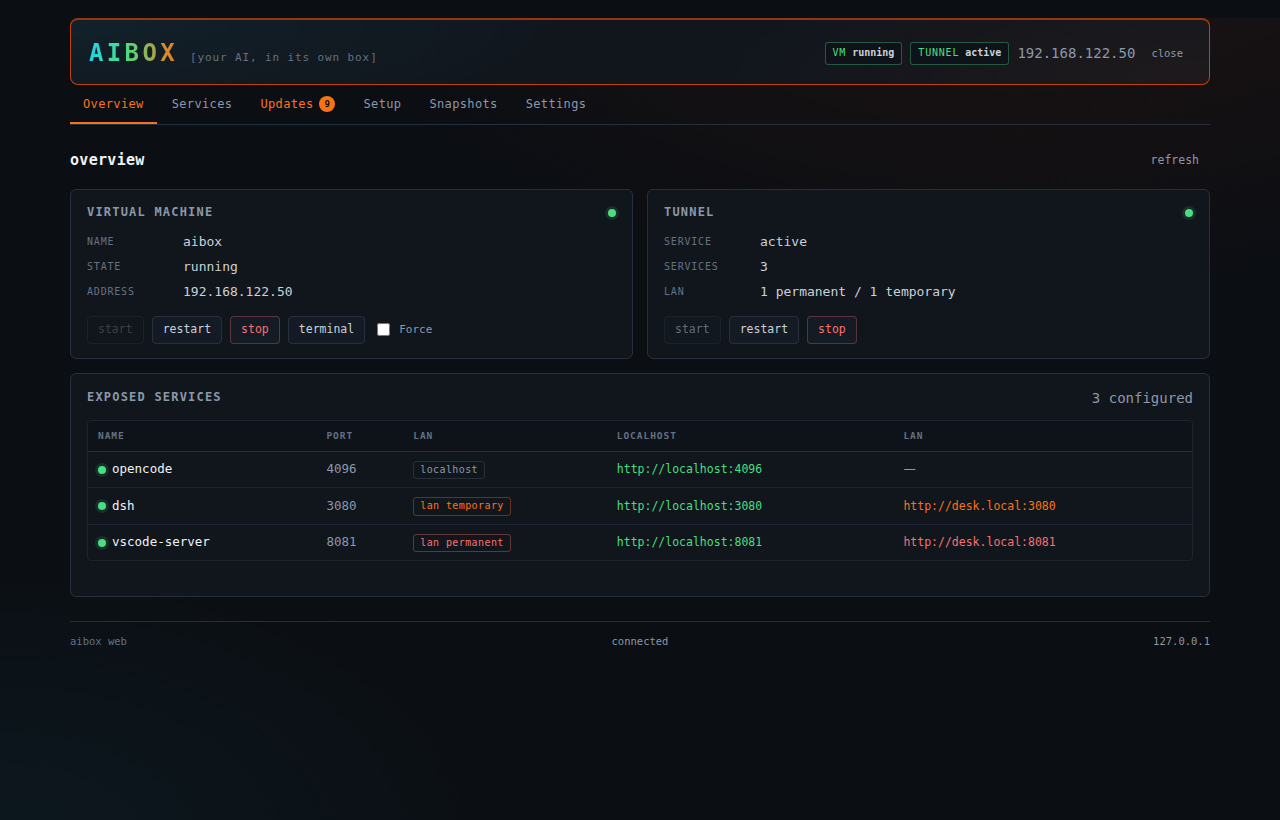The height and width of the screenshot is (820, 1280).
Task: Open the http://localhost:3080 link
Action: pos(689,506)
